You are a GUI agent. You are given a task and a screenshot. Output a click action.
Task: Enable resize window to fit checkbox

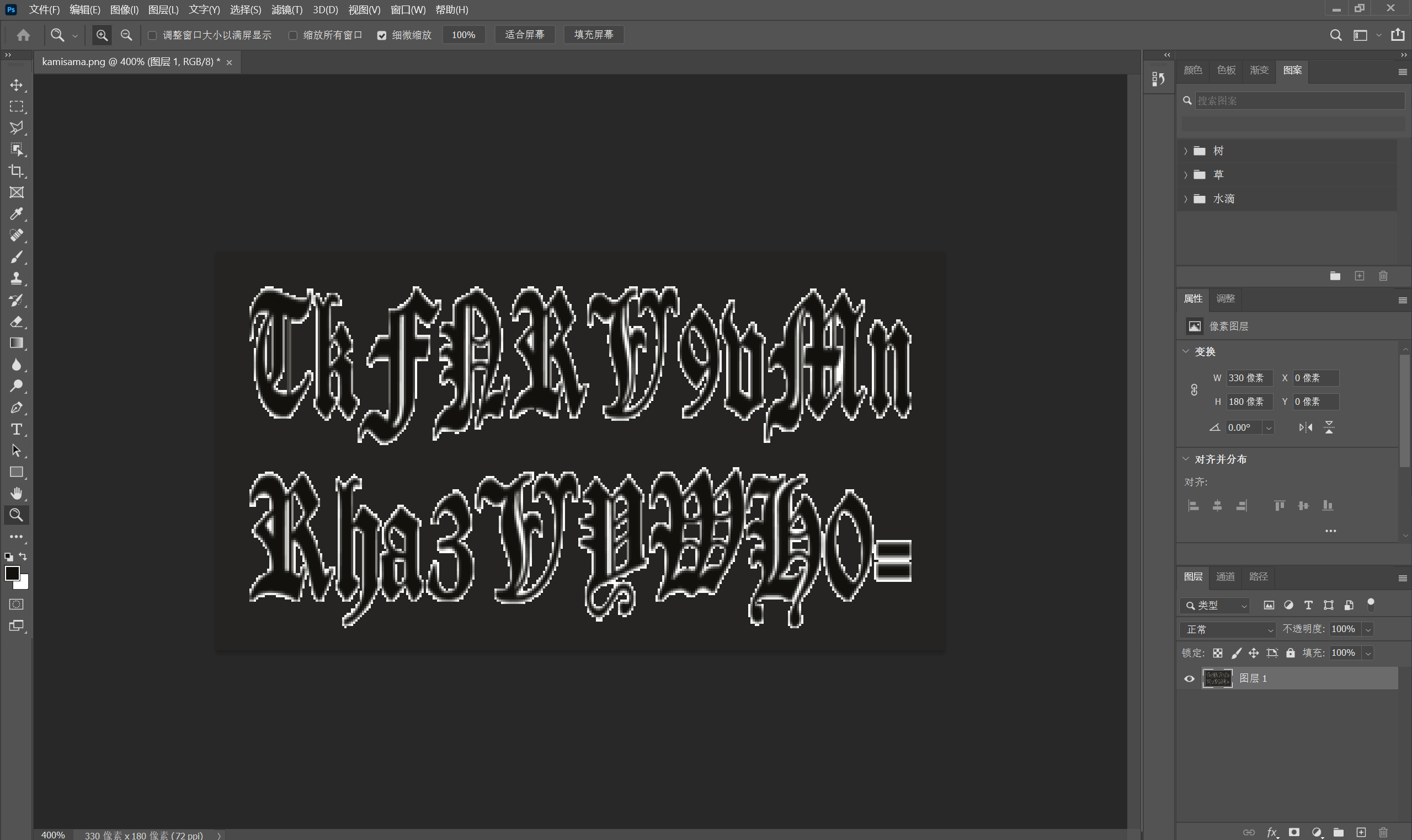(152, 35)
